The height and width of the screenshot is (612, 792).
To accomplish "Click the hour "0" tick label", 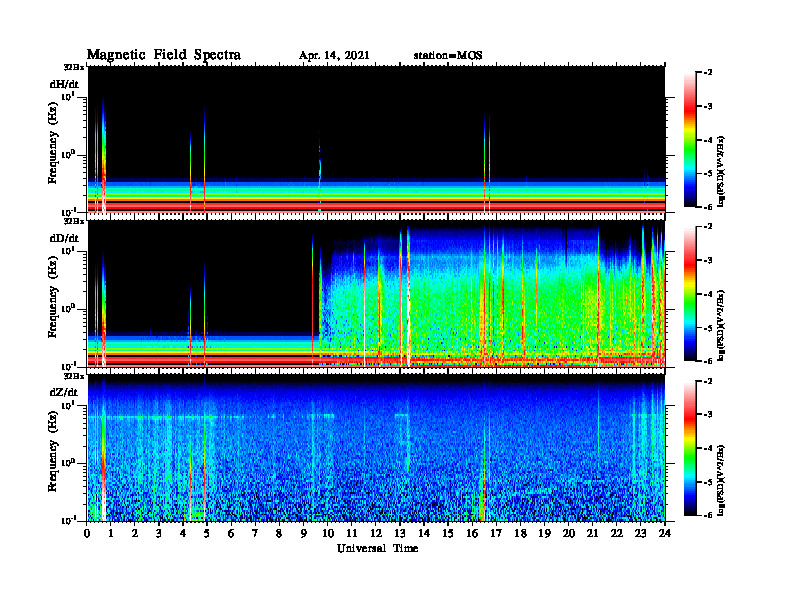I will pos(87,533).
